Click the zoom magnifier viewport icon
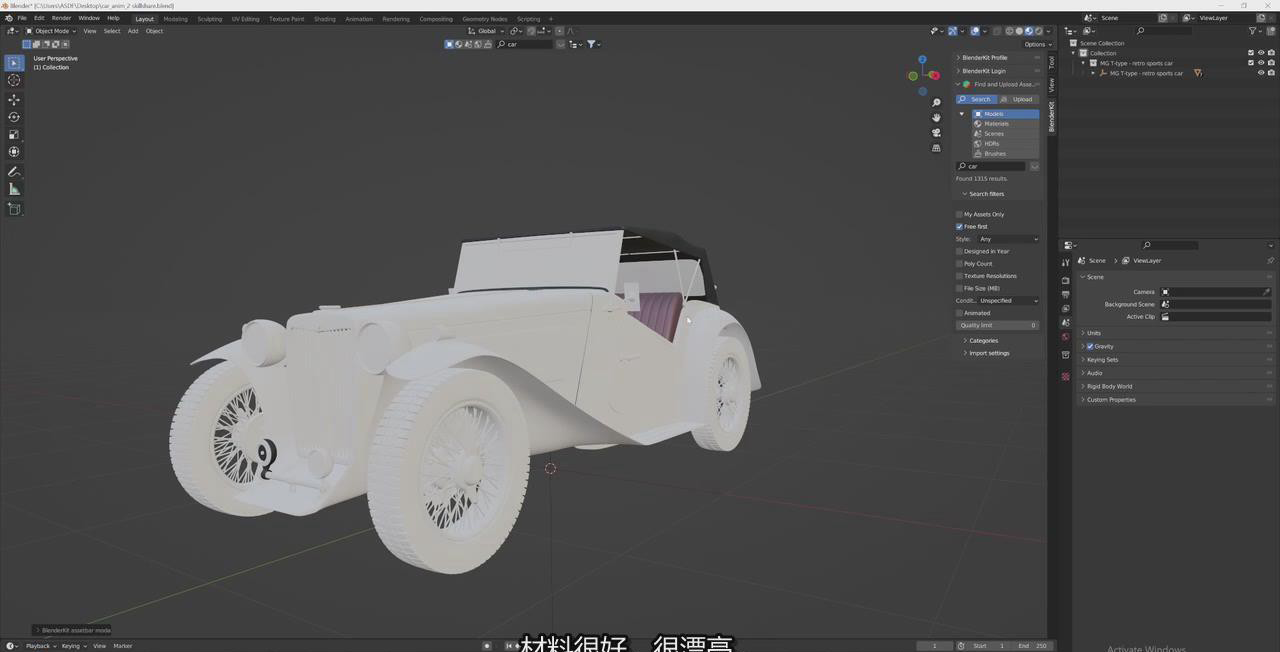The height and width of the screenshot is (652, 1280). point(936,103)
